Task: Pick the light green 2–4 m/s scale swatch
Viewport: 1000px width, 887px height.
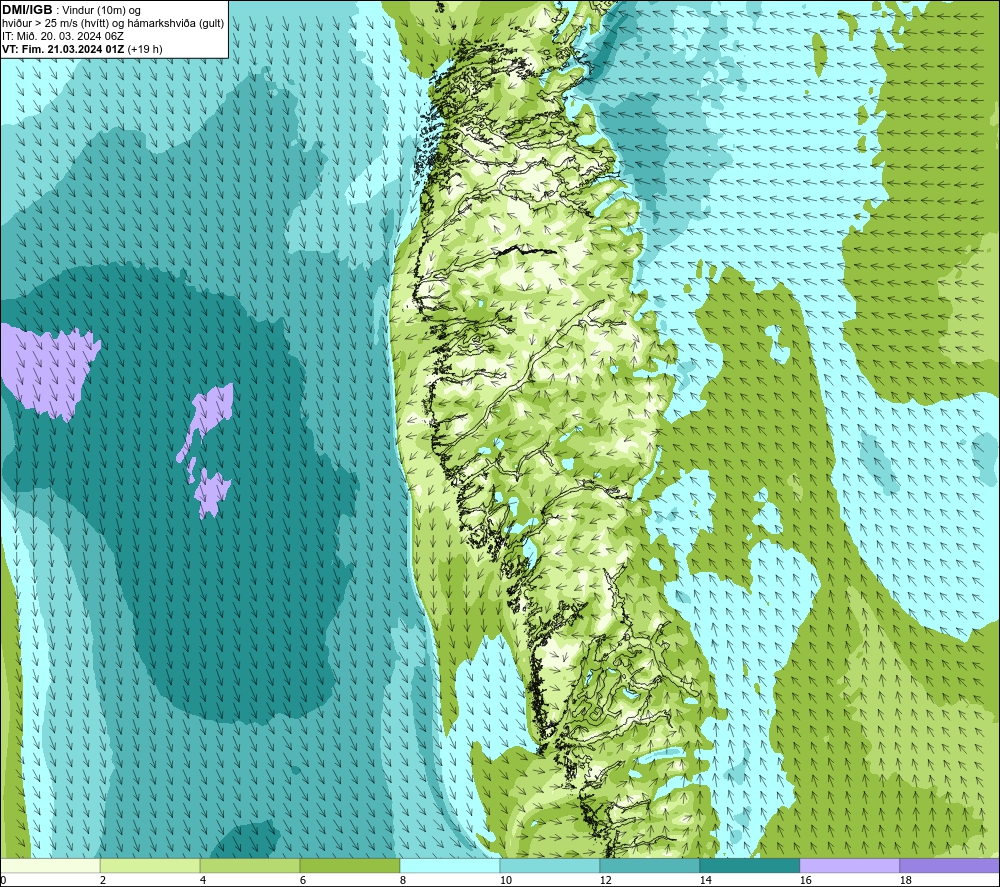Action: [x=150, y=865]
